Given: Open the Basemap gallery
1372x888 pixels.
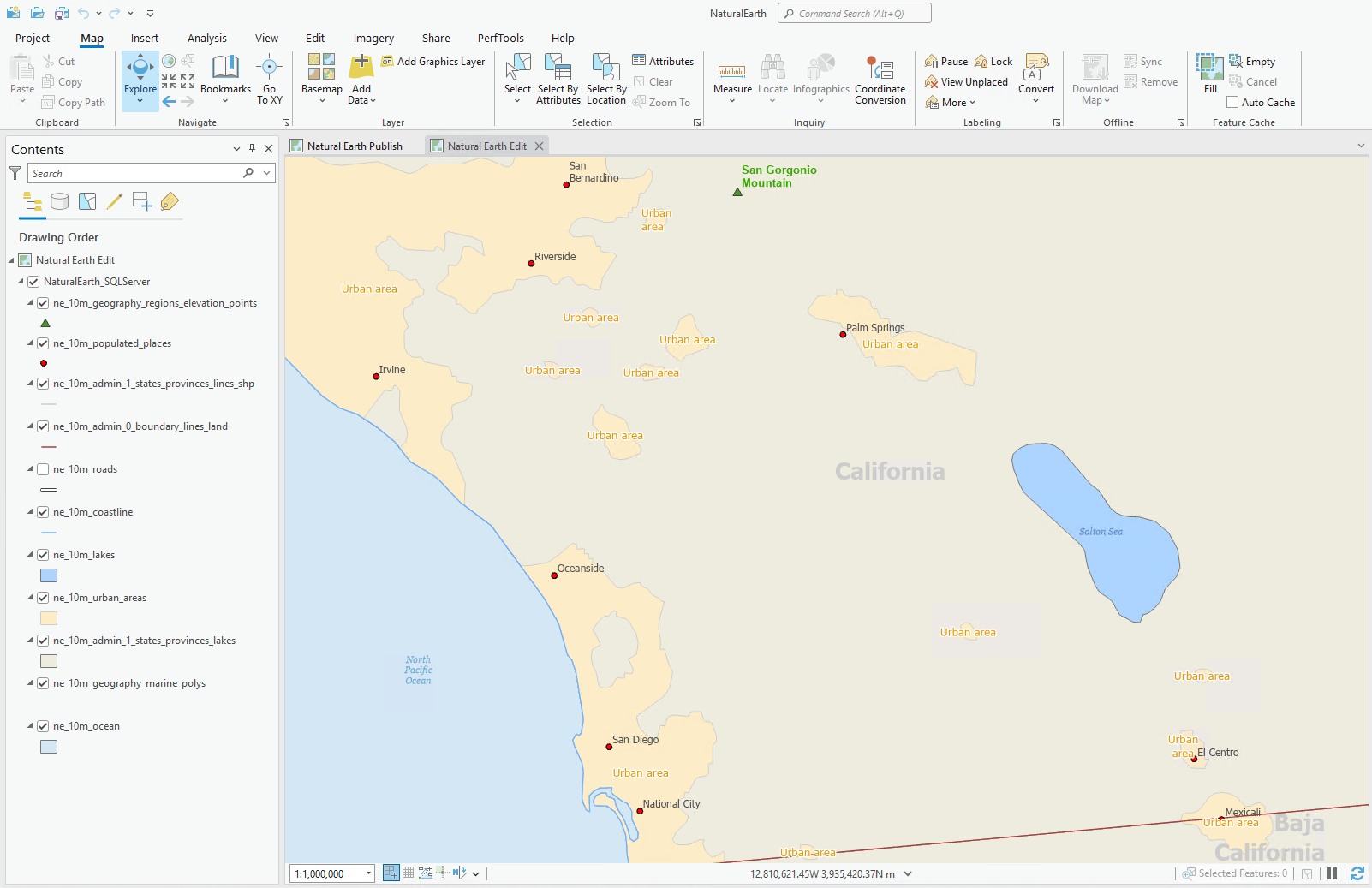Looking at the screenshot, I should point(322,78).
